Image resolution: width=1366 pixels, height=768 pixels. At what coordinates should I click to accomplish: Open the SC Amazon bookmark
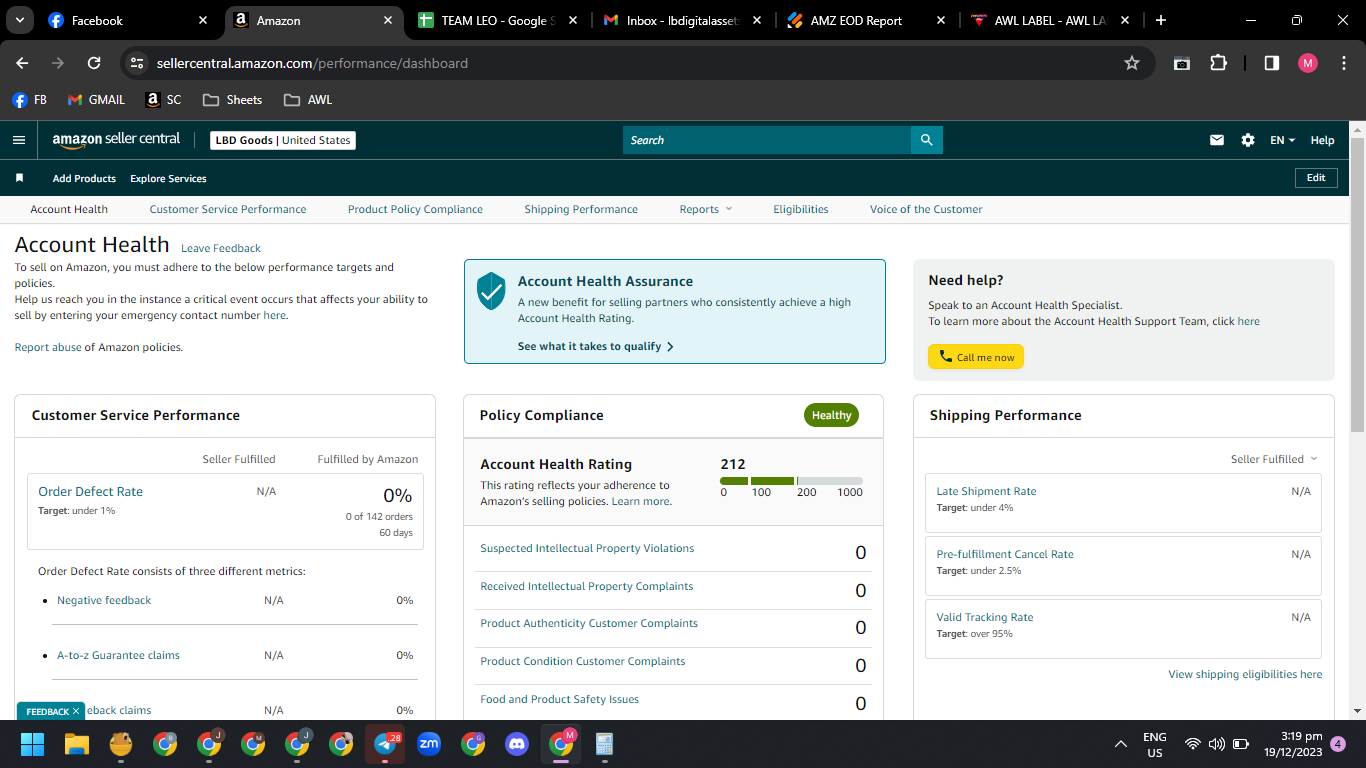pyautogui.click(x=164, y=100)
